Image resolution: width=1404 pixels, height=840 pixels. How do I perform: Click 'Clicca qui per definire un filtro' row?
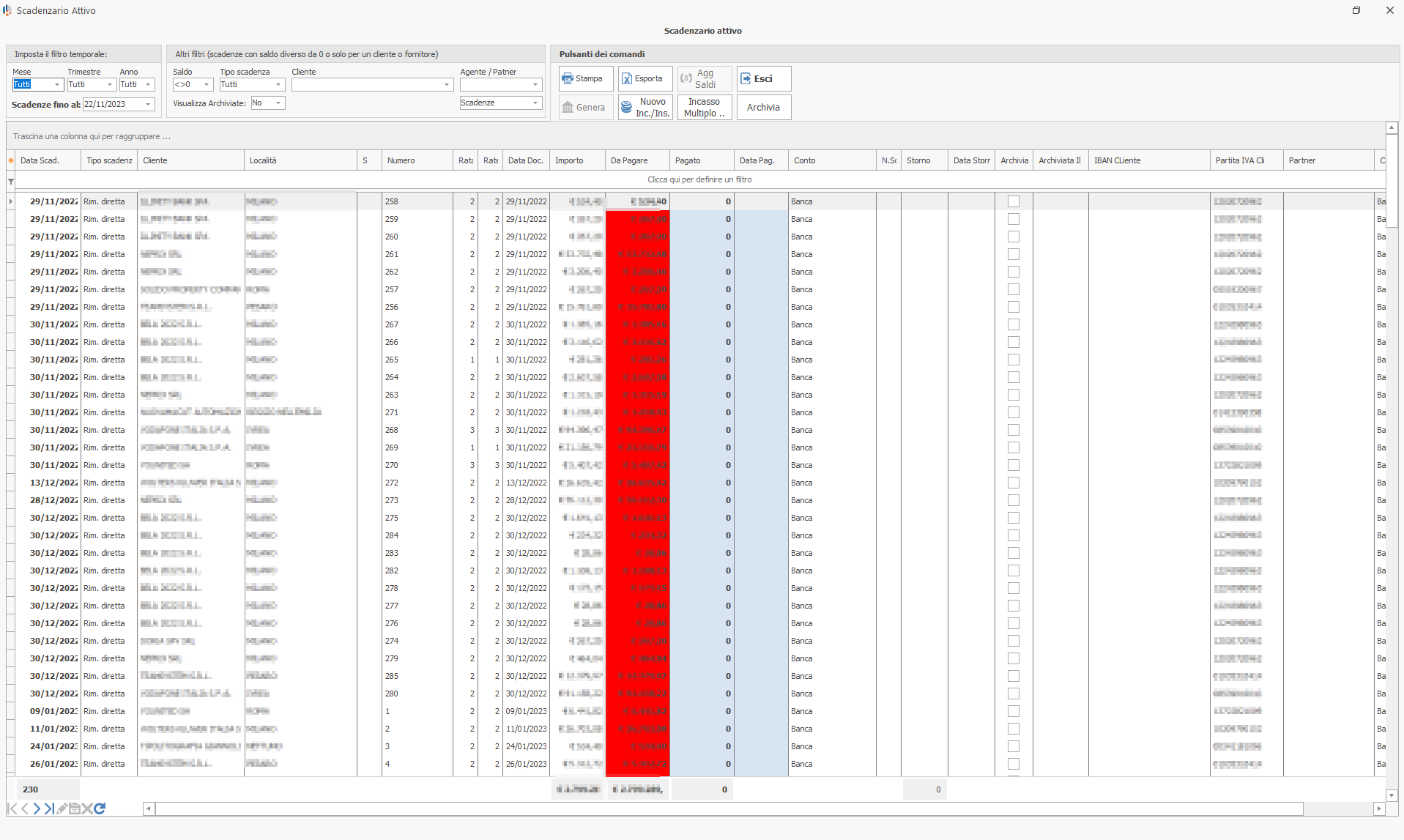[x=699, y=179]
